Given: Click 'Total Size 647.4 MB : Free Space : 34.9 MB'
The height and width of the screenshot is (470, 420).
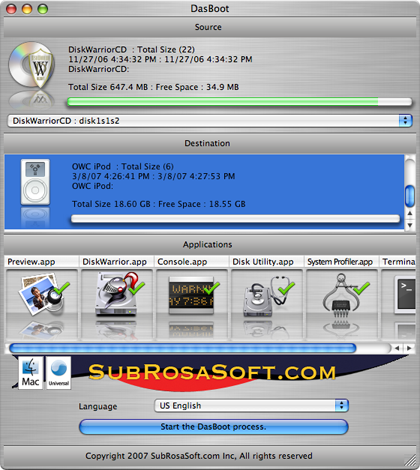Looking at the screenshot, I should click(x=153, y=87).
